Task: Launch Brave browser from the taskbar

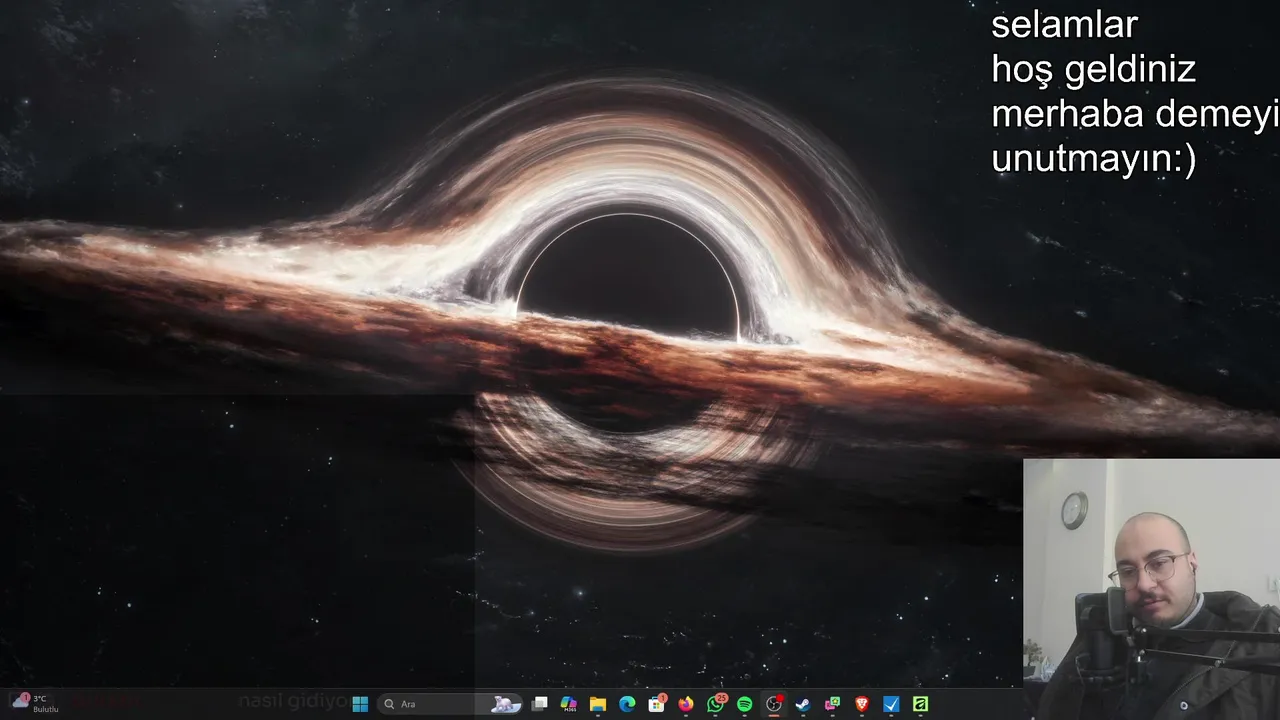Action: pos(861,704)
